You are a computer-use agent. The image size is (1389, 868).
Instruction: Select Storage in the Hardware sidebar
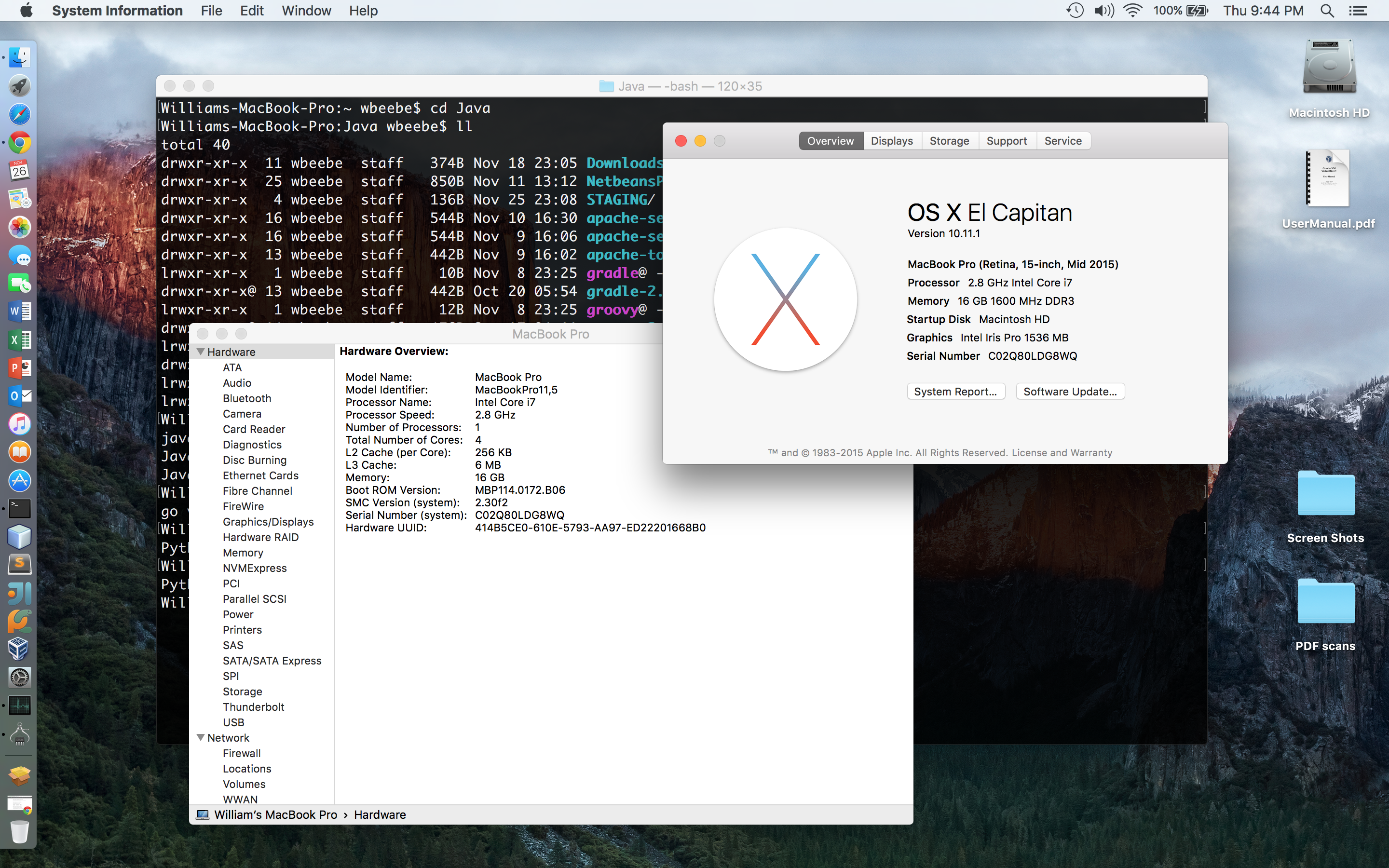point(242,692)
